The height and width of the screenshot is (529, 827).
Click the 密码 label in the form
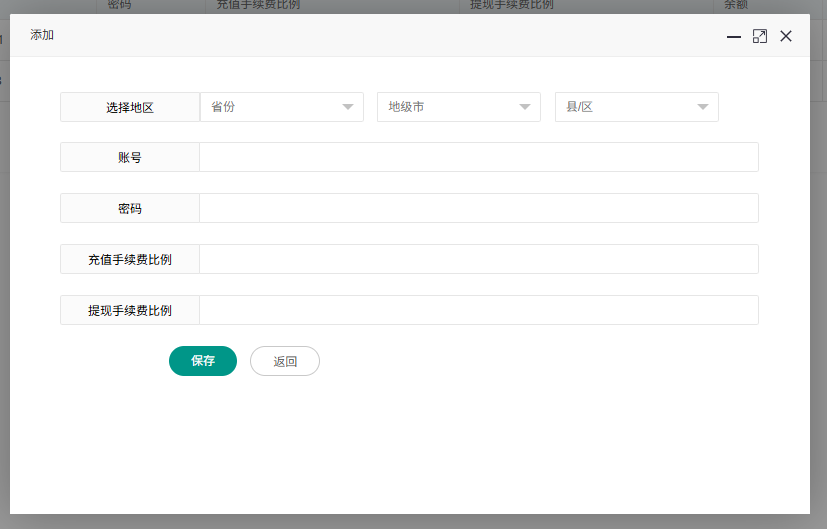tap(130, 208)
